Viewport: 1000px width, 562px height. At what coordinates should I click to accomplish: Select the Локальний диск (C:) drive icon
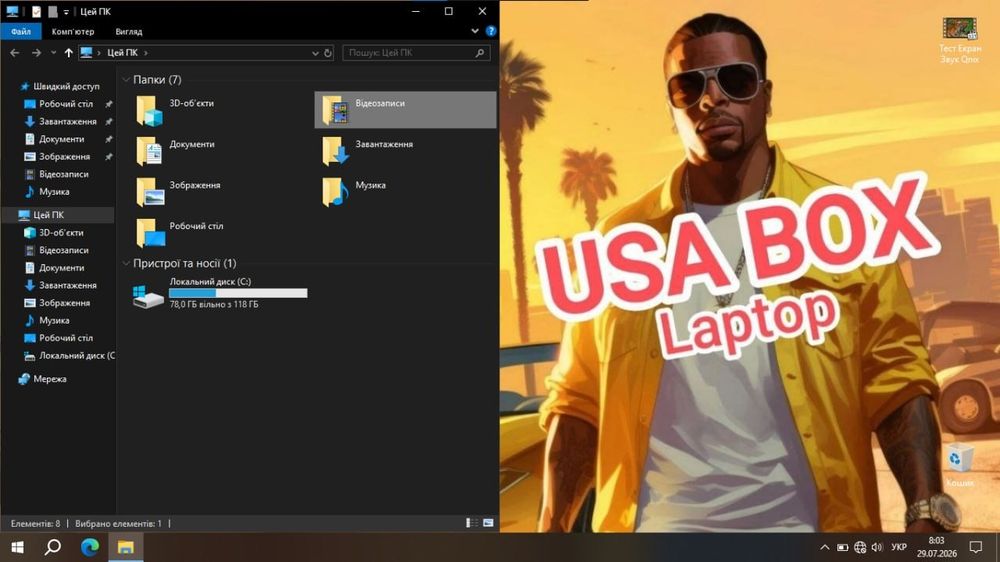coord(148,297)
